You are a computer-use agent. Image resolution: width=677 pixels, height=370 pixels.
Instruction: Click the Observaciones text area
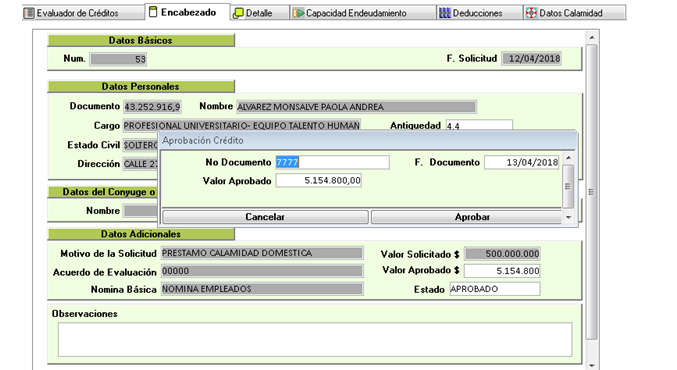tap(315, 339)
